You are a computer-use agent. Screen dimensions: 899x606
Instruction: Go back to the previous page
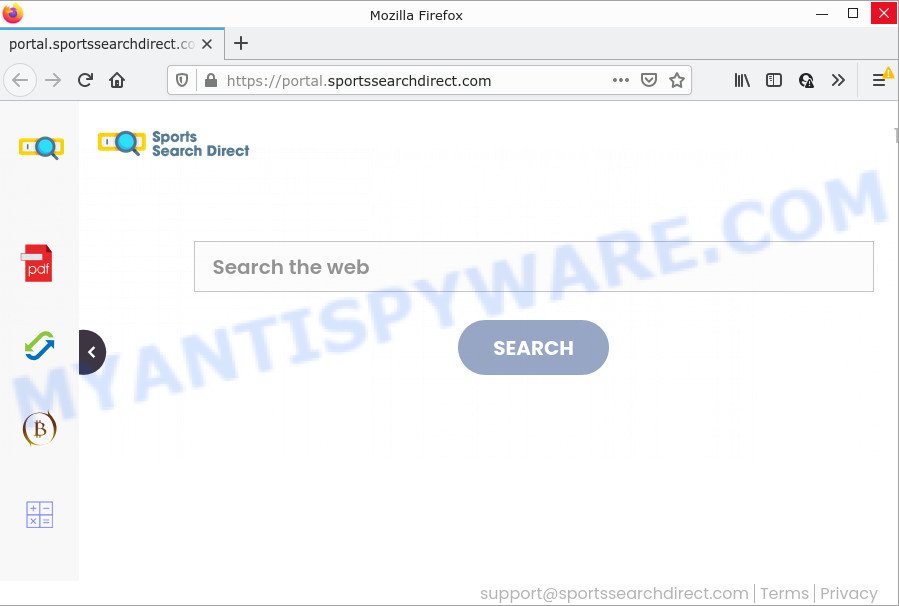click(20, 80)
